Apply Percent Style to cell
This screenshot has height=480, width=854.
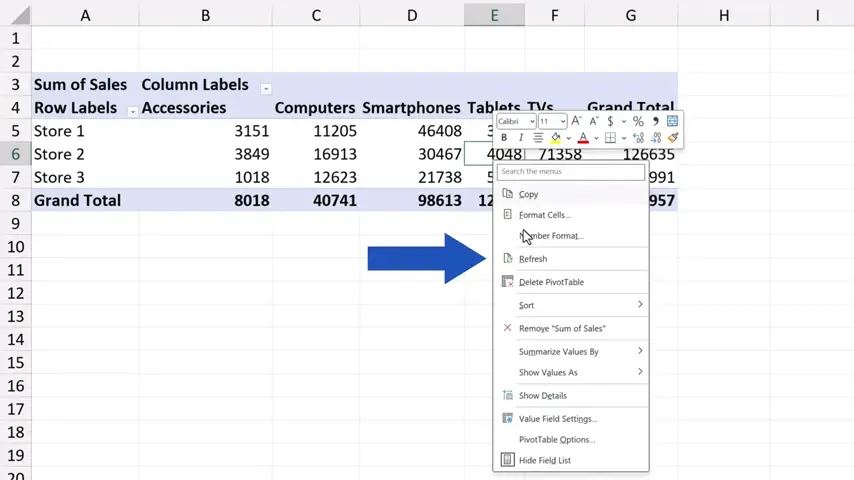pyautogui.click(x=638, y=121)
